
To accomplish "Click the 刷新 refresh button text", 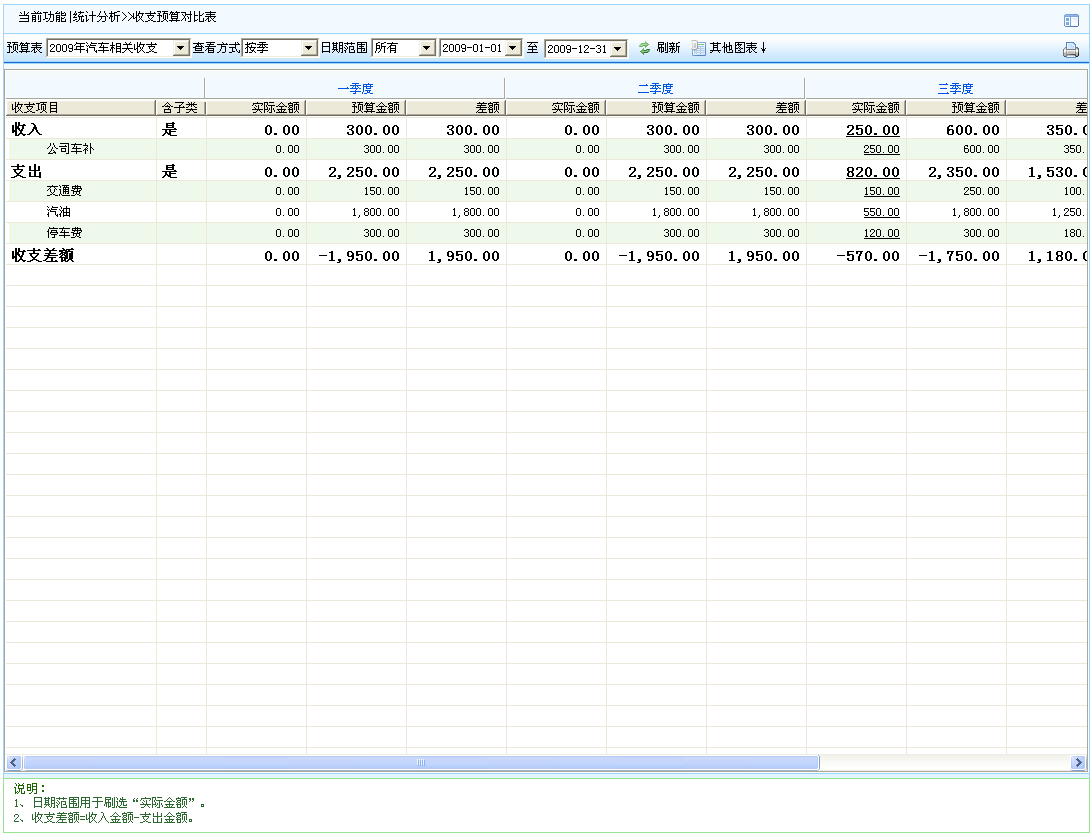I will pyautogui.click(x=668, y=48).
